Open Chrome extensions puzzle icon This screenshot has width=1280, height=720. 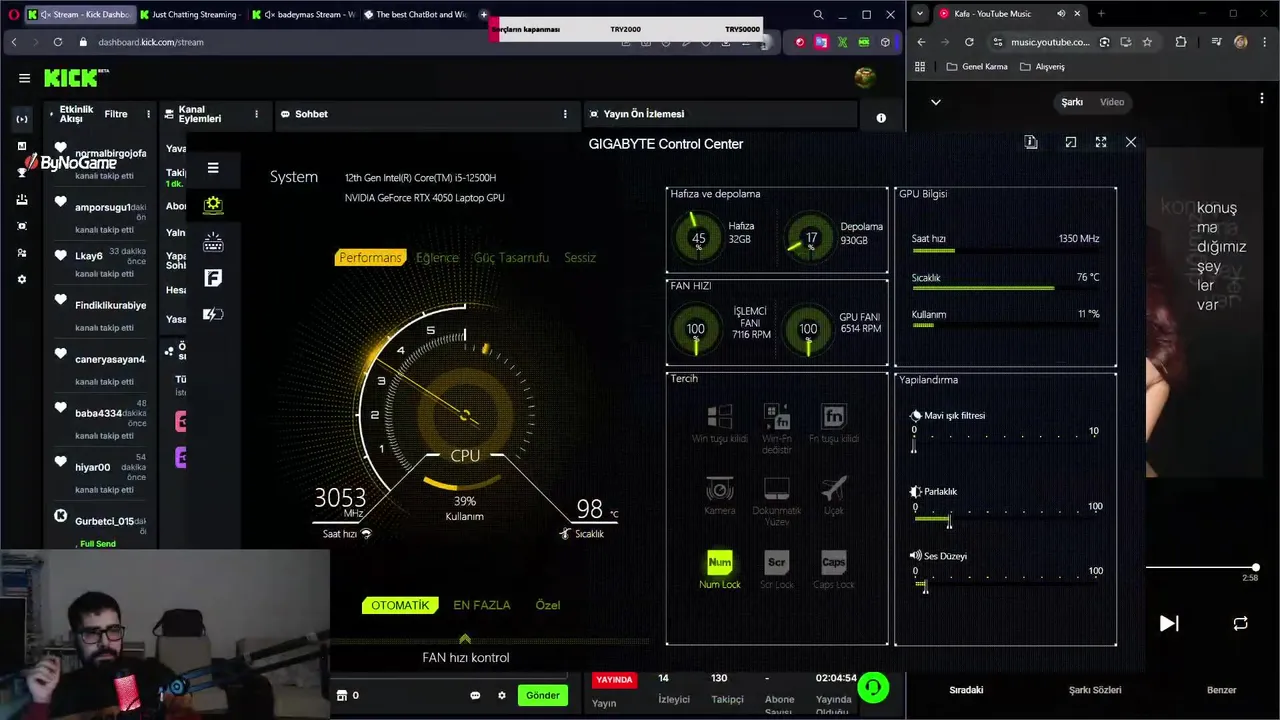pyautogui.click(x=1181, y=42)
